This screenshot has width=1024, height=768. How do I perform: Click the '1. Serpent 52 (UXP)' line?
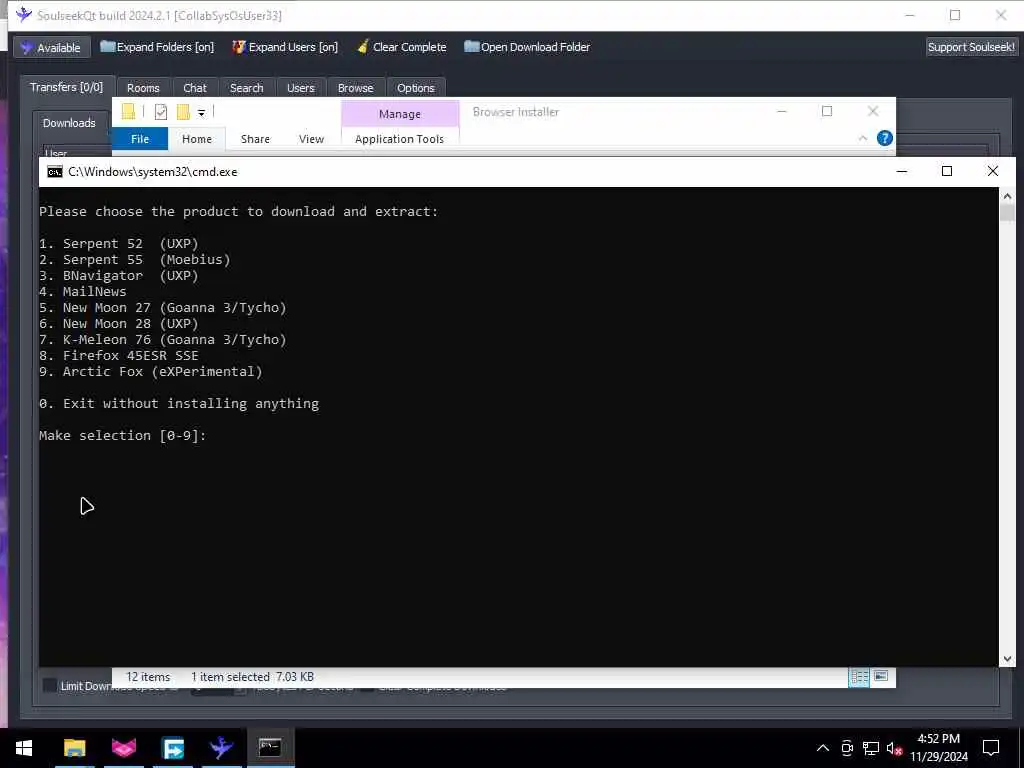pos(119,244)
